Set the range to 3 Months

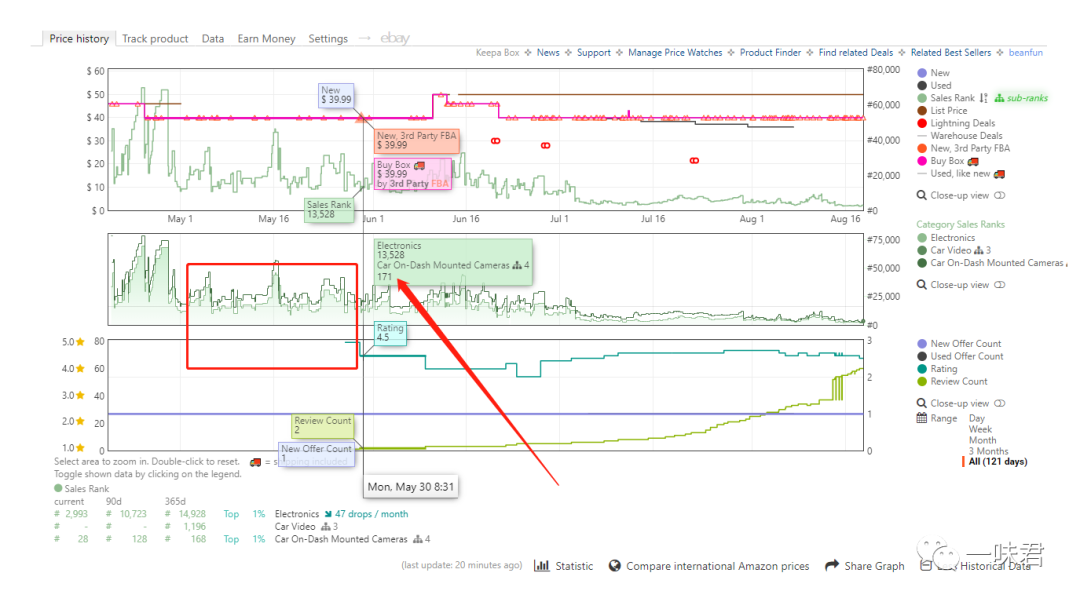(x=988, y=451)
